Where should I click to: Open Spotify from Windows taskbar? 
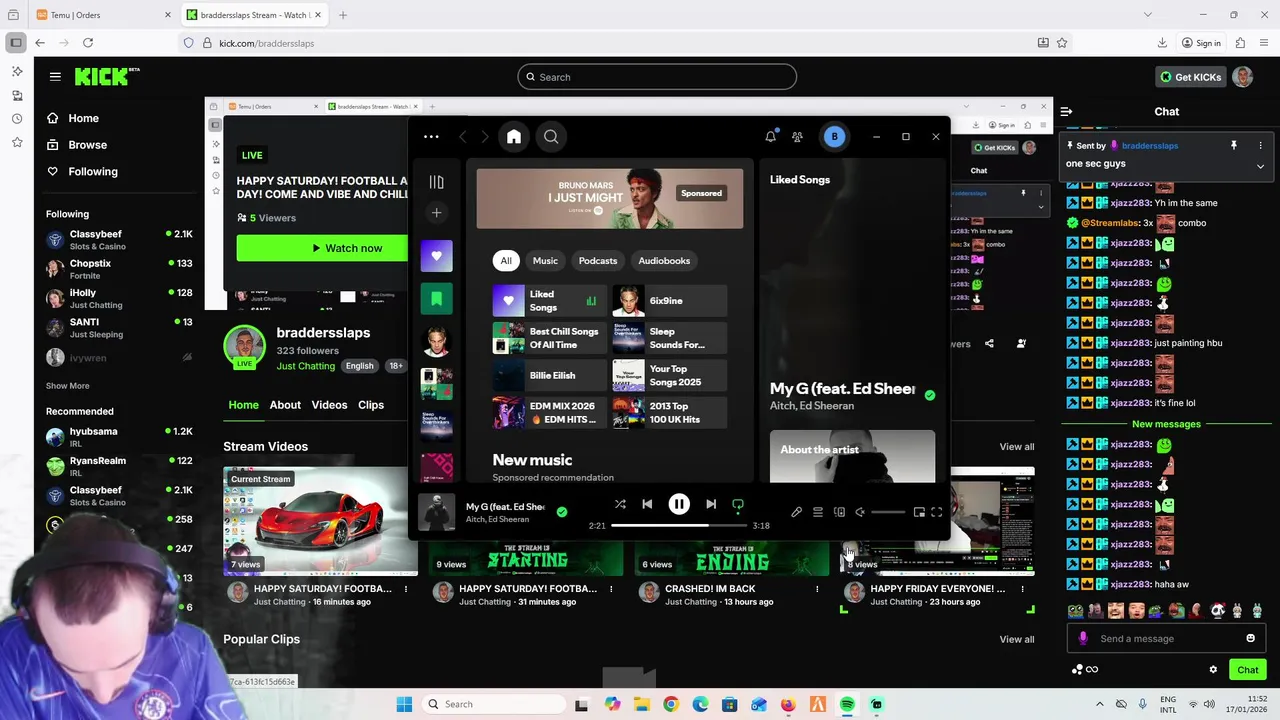pyautogui.click(x=847, y=705)
